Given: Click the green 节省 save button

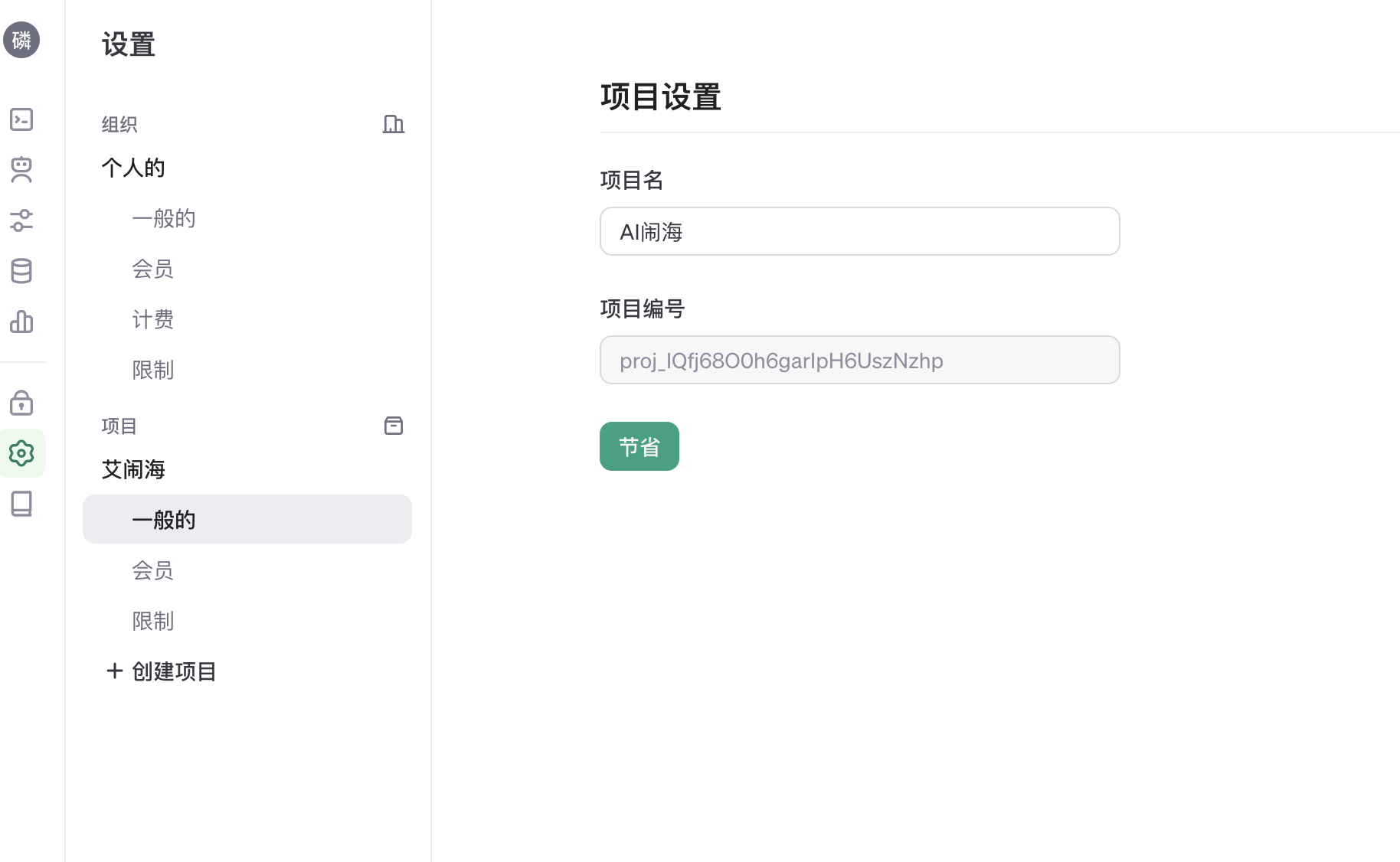Looking at the screenshot, I should click(x=639, y=446).
